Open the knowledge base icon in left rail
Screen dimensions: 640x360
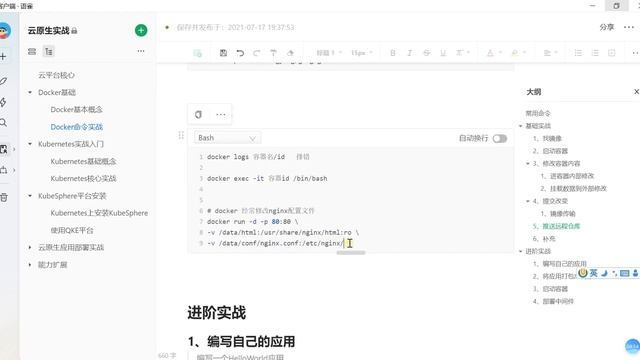tap(4, 149)
